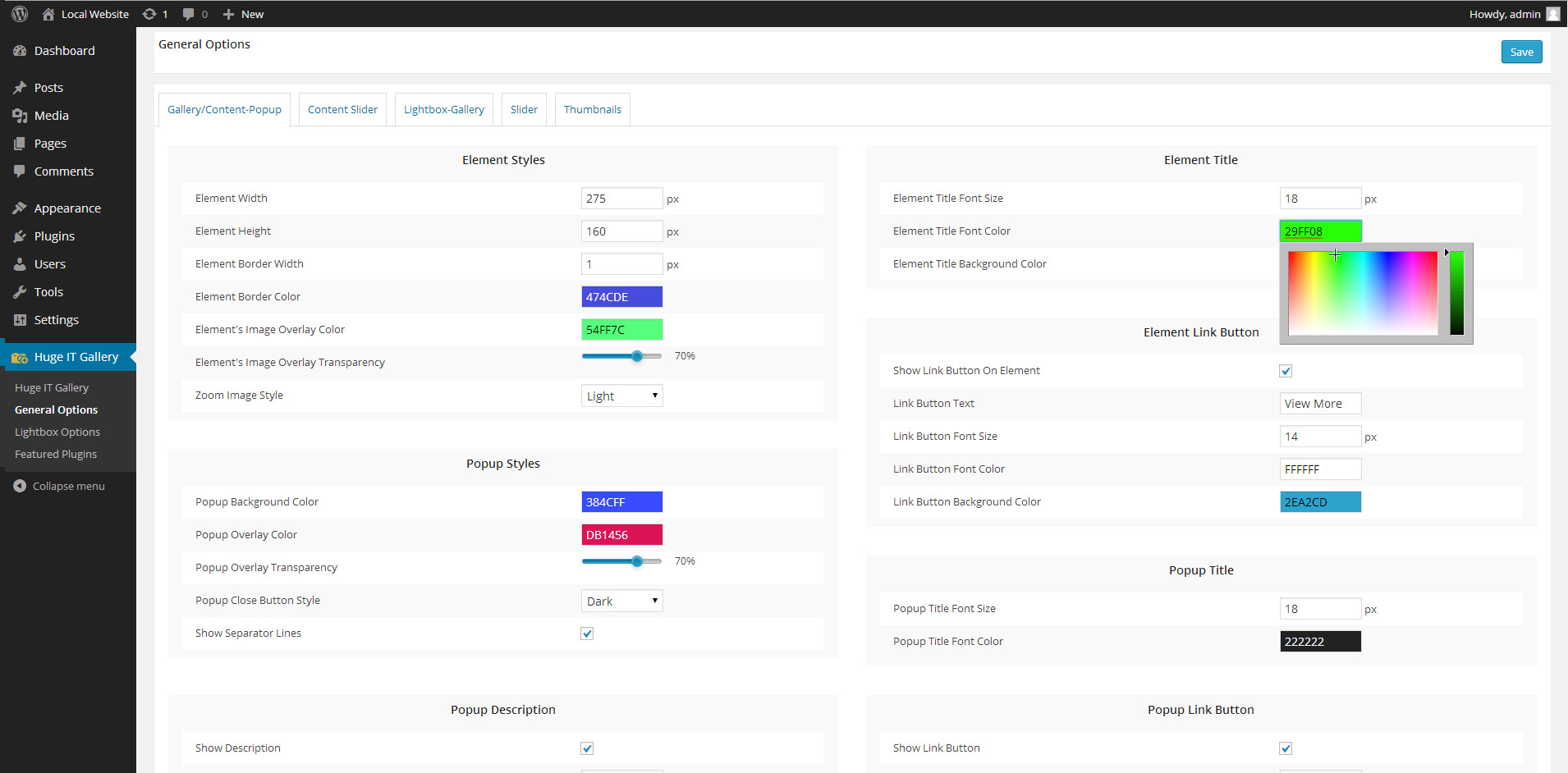
Task: Click the Element Width input field
Action: (x=622, y=199)
